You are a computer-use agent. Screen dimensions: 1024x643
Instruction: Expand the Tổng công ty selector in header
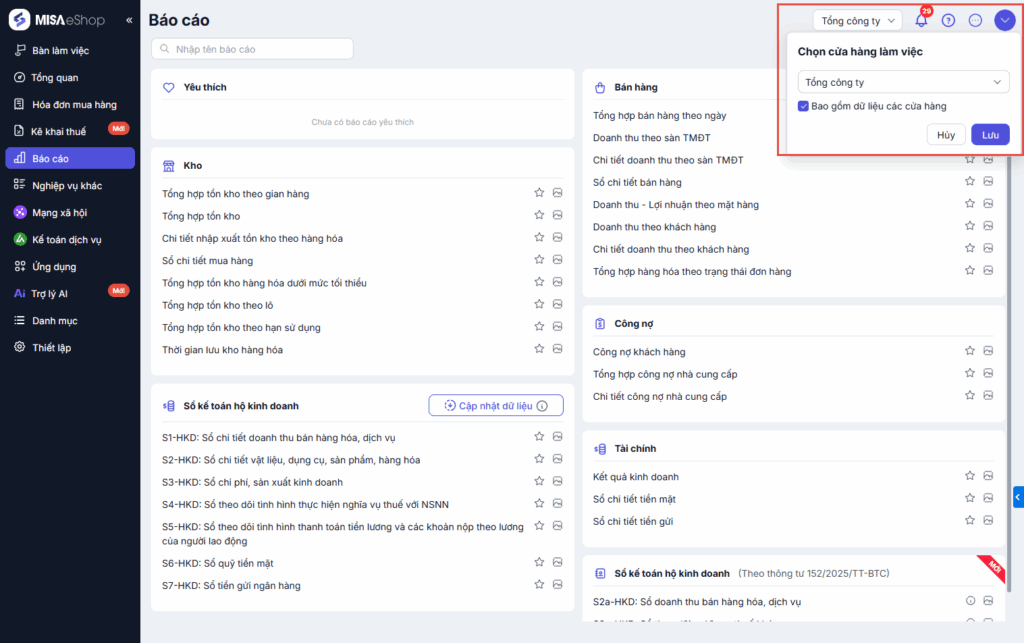coord(858,20)
